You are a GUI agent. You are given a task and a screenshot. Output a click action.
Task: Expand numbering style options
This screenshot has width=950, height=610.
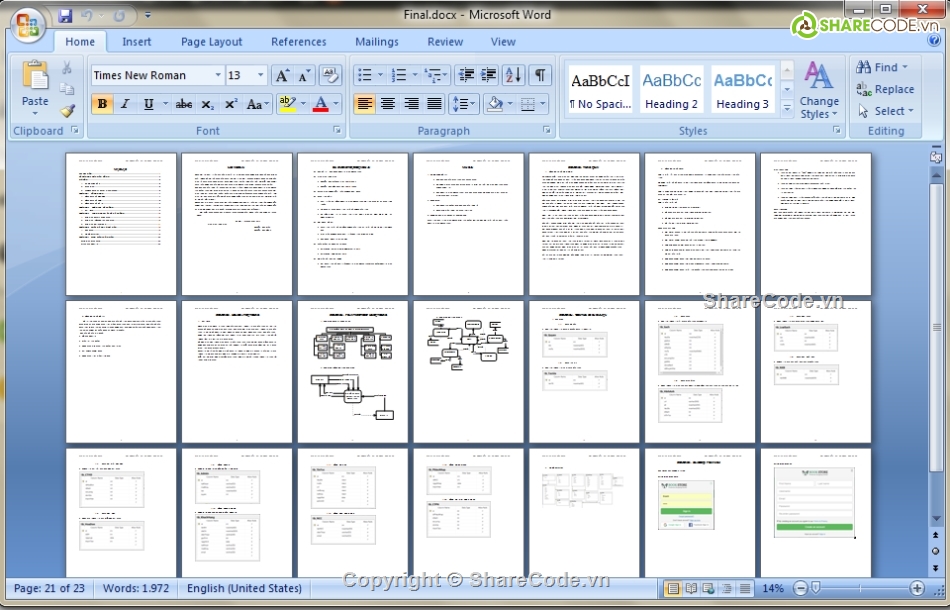tap(415, 75)
